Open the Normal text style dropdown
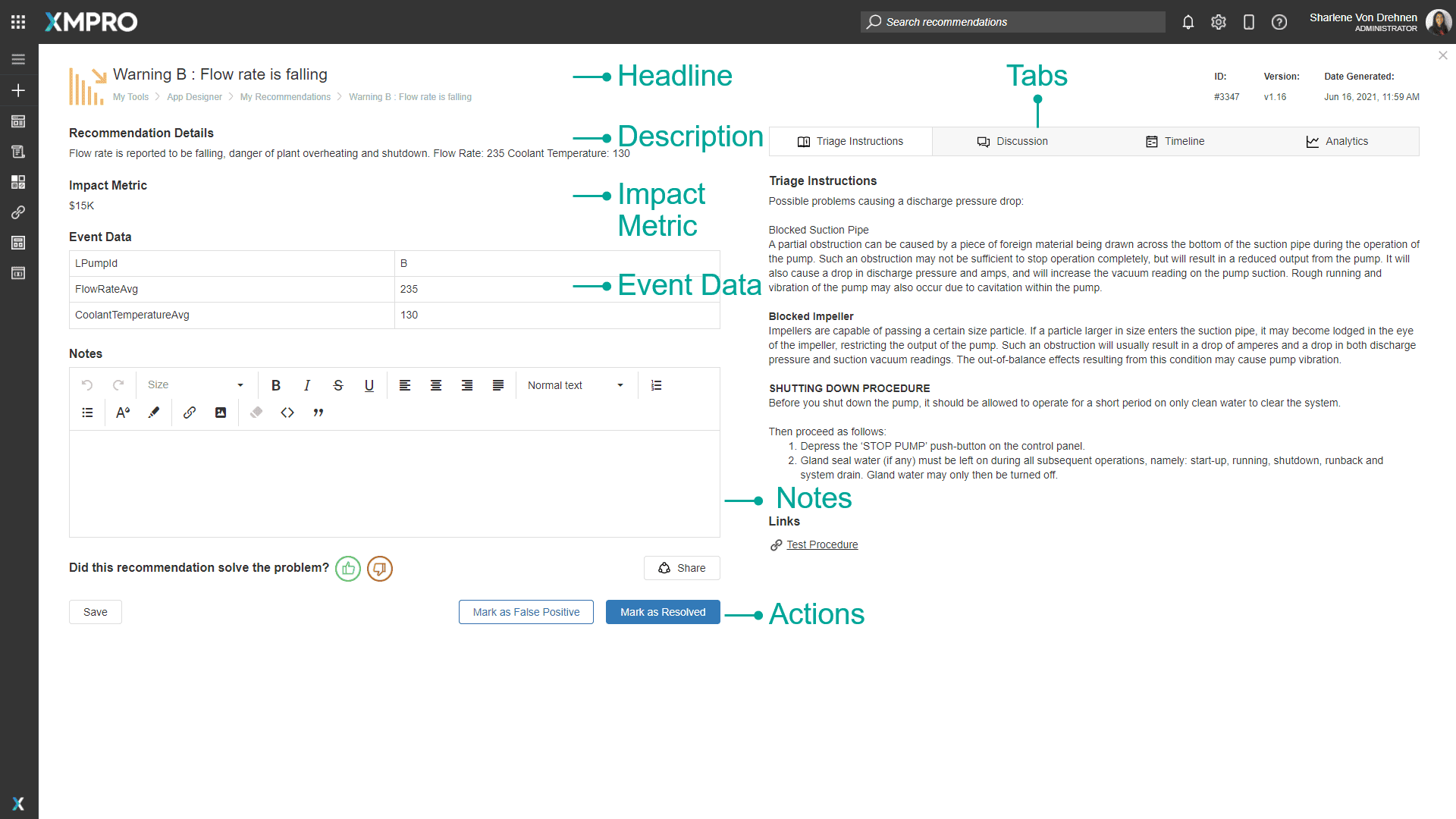 (x=576, y=385)
